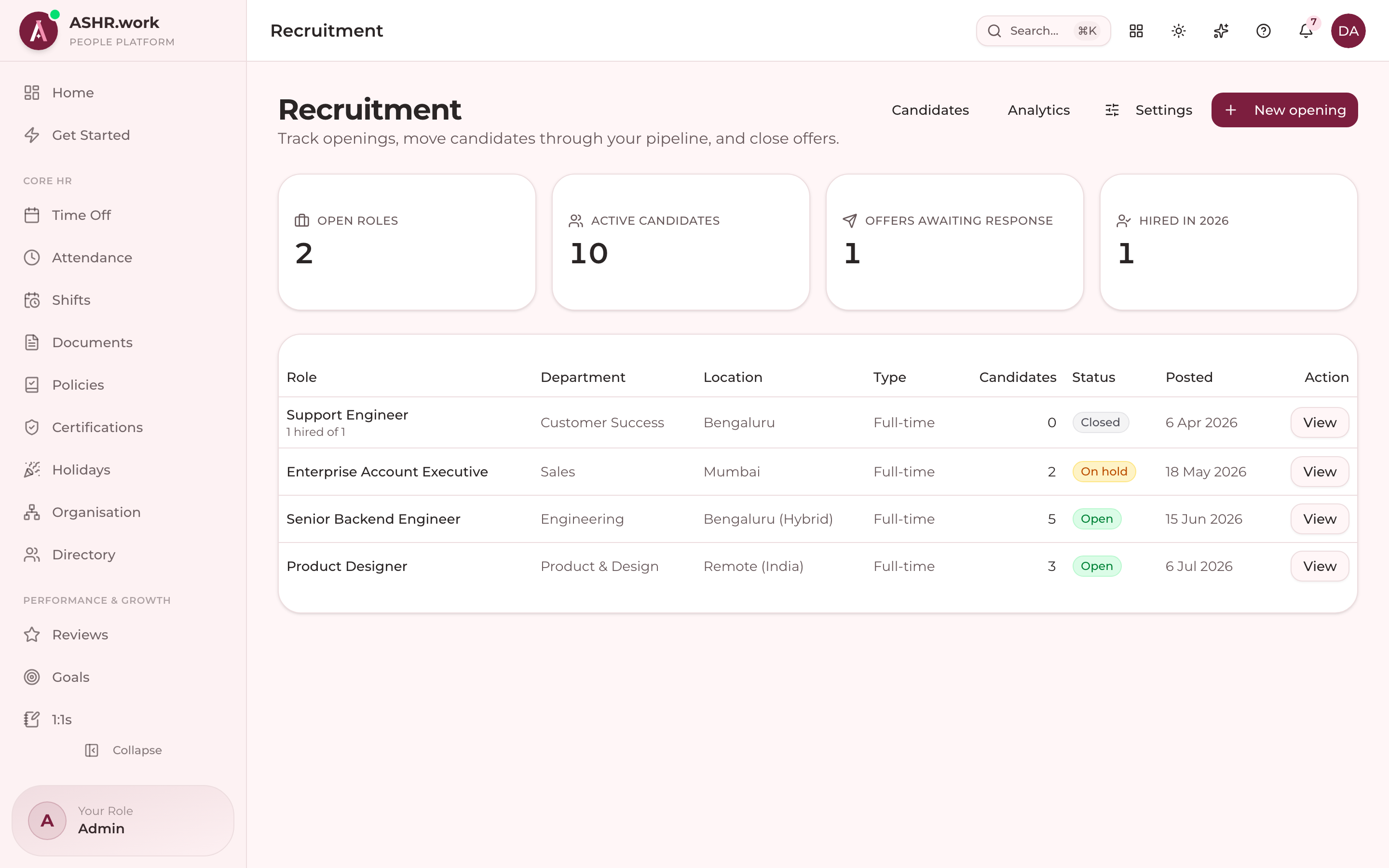Click the Directory people icon
1389x868 pixels.
tap(31, 555)
